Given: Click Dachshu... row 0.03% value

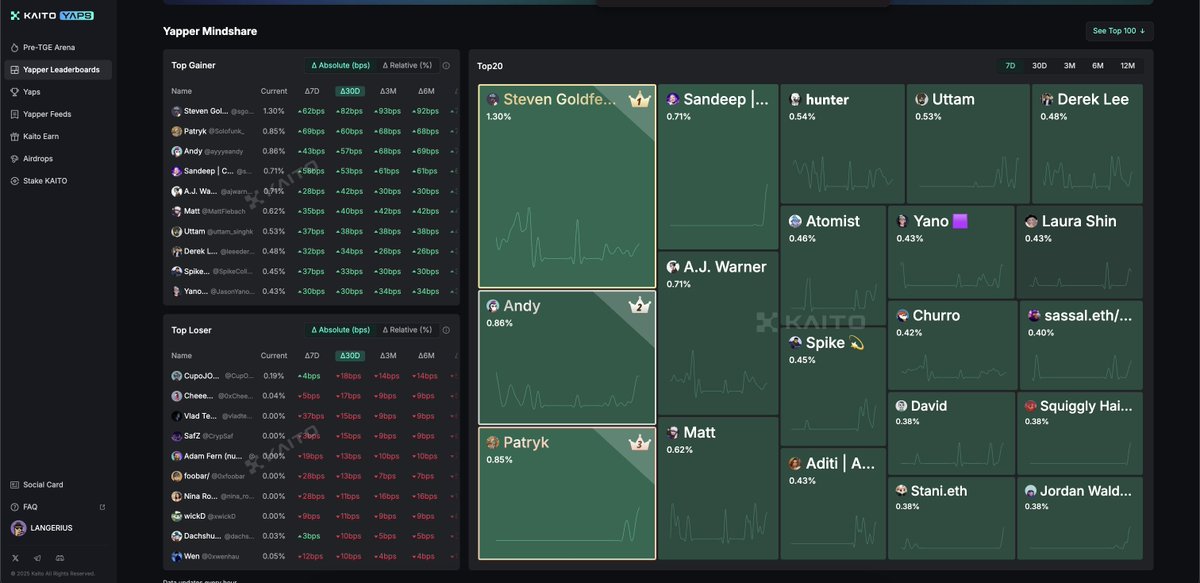Looking at the screenshot, I should click(273, 536).
